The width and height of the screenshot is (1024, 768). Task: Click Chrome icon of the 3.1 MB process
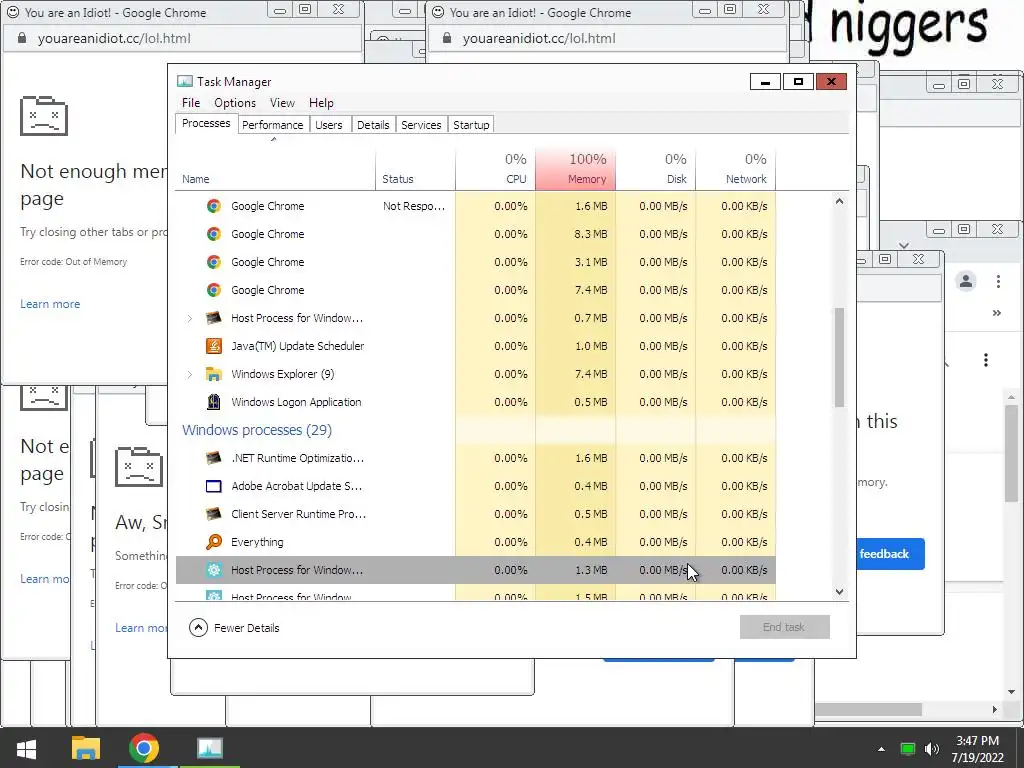pos(214,263)
